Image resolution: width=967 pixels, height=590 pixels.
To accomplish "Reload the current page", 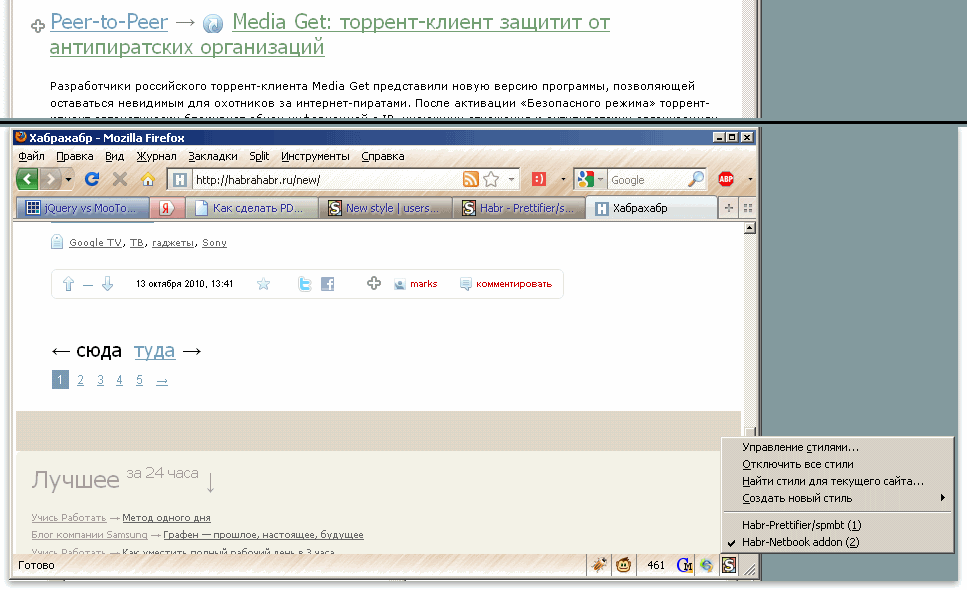I will tap(92, 178).
